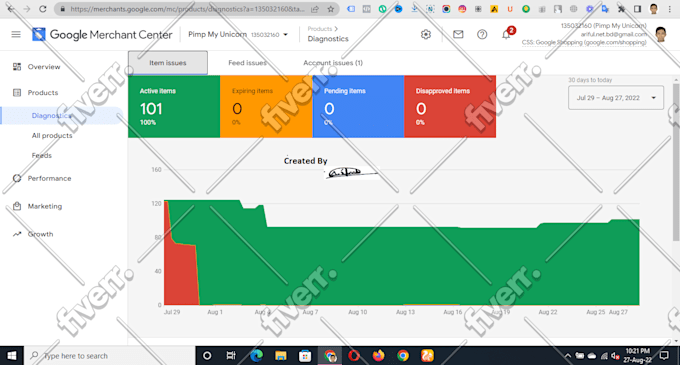Select Diagnostics in the sidebar
680x365 pixels.
(x=62, y=116)
